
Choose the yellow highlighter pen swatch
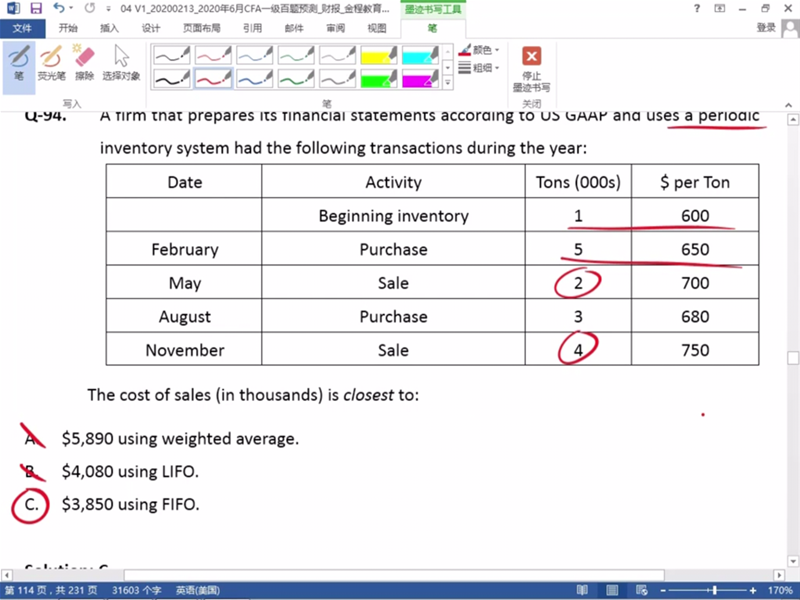[379, 55]
